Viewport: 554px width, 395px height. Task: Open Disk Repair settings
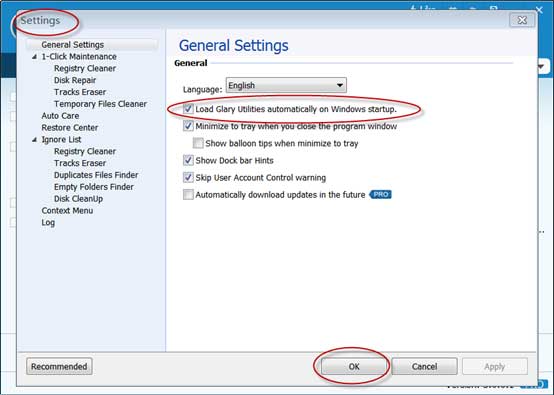pyautogui.click(x=75, y=80)
